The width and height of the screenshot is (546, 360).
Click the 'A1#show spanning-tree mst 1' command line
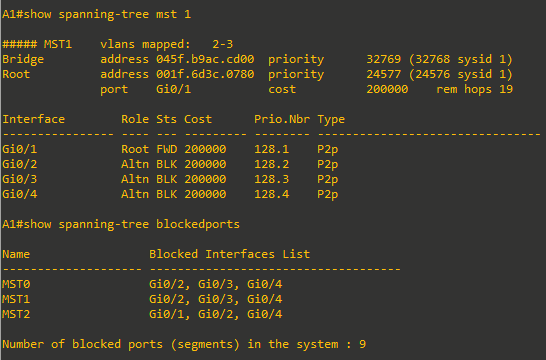[x=96, y=14]
